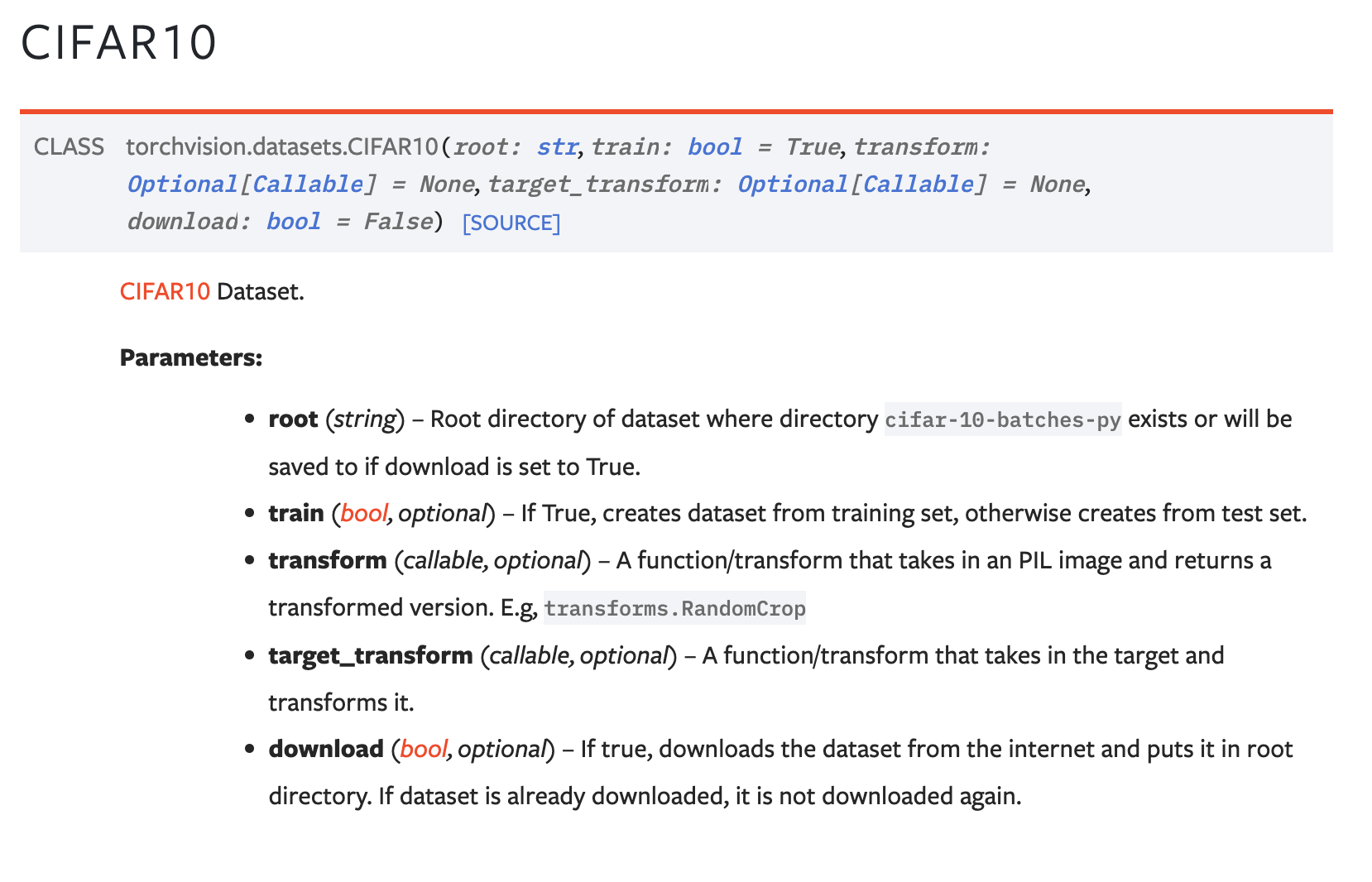Click the torchvision.datasets.CIFAR10 class name
Image resolution: width=1372 pixels, height=882 pixels.
click(281, 146)
